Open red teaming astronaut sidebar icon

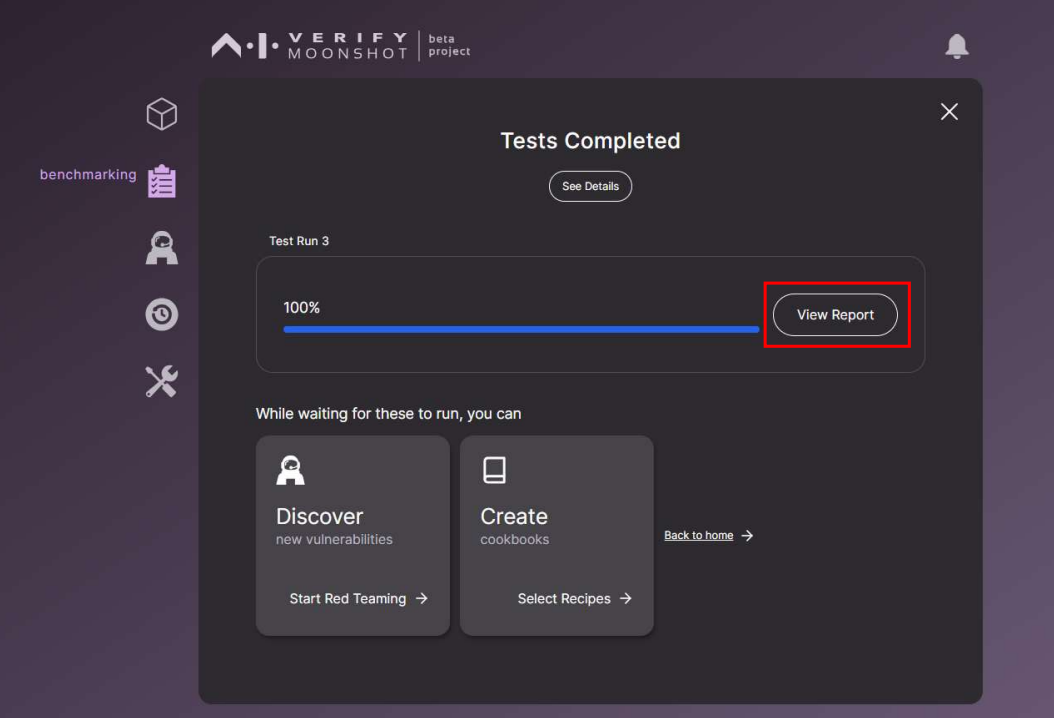162,248
